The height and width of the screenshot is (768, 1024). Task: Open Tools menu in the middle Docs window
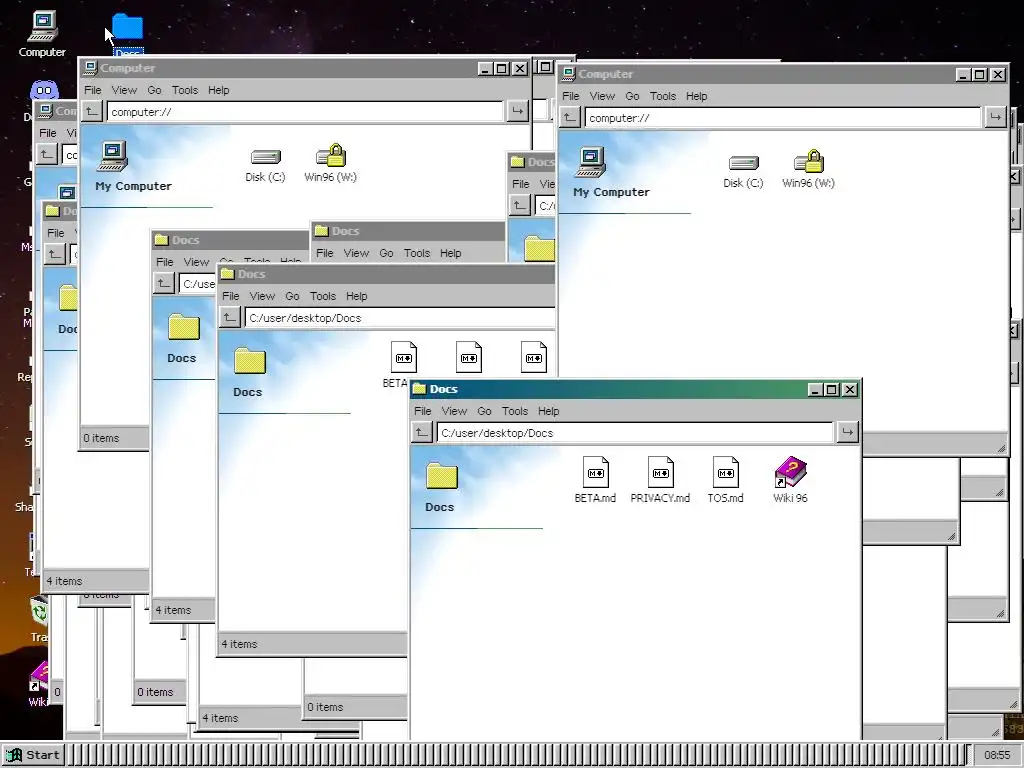pyautogui.click(x=323, y=296)
